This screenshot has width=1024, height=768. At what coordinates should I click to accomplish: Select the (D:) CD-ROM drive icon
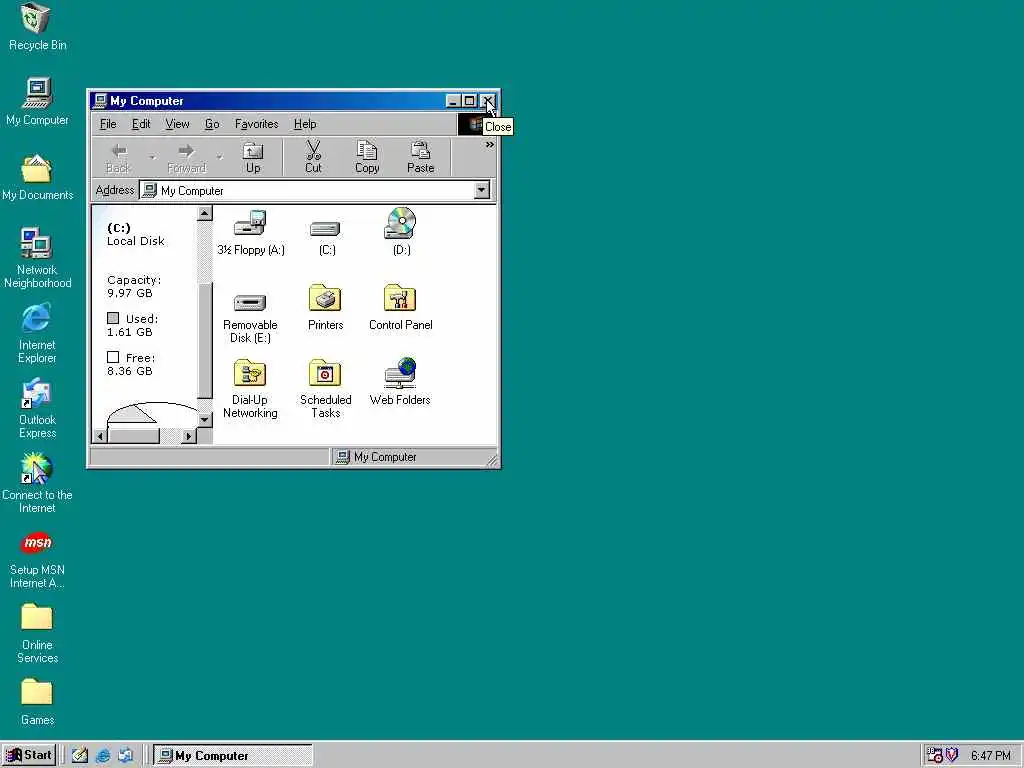[x=400, y=232]
